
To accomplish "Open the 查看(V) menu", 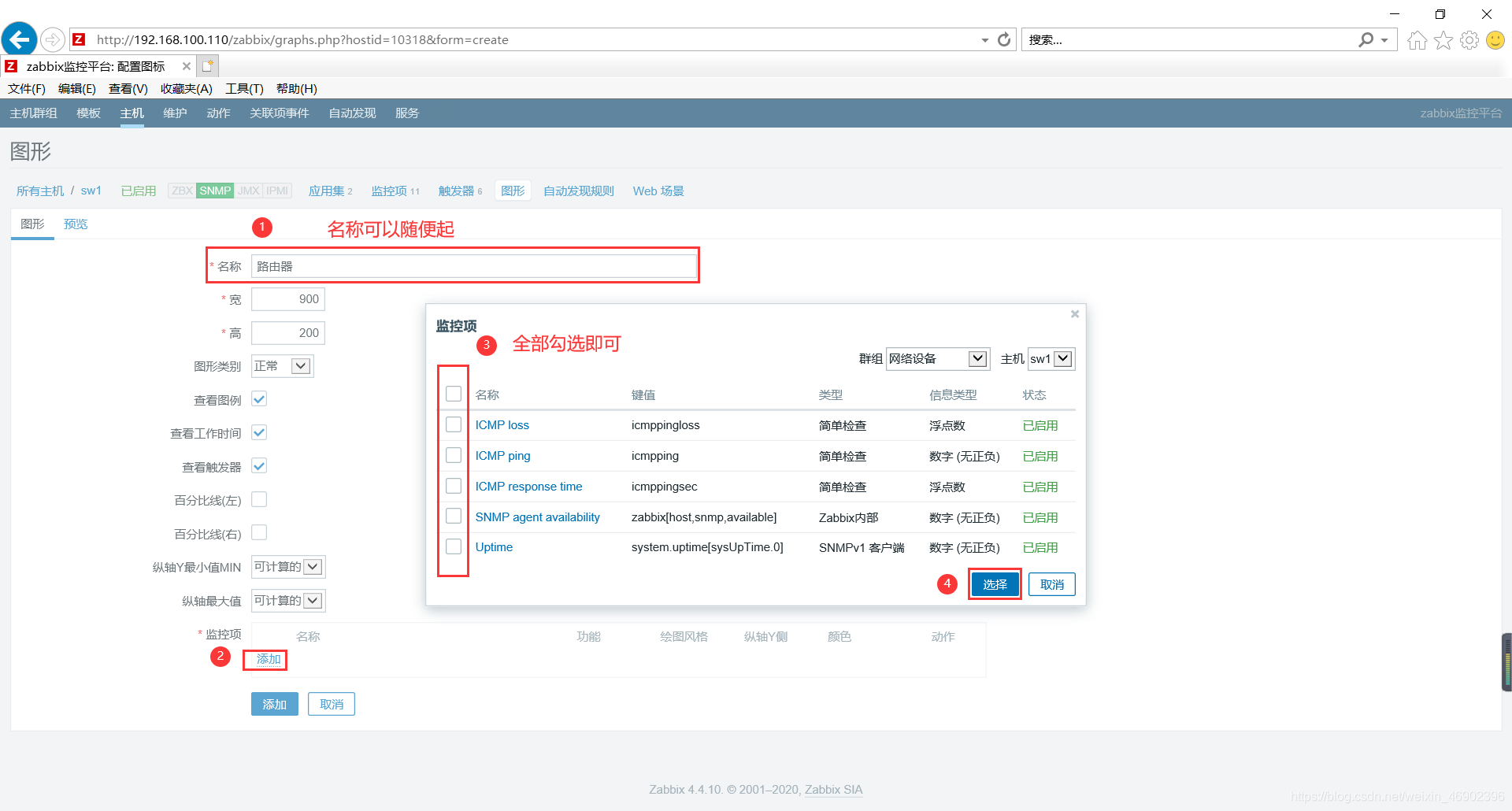I will point(128,89).
